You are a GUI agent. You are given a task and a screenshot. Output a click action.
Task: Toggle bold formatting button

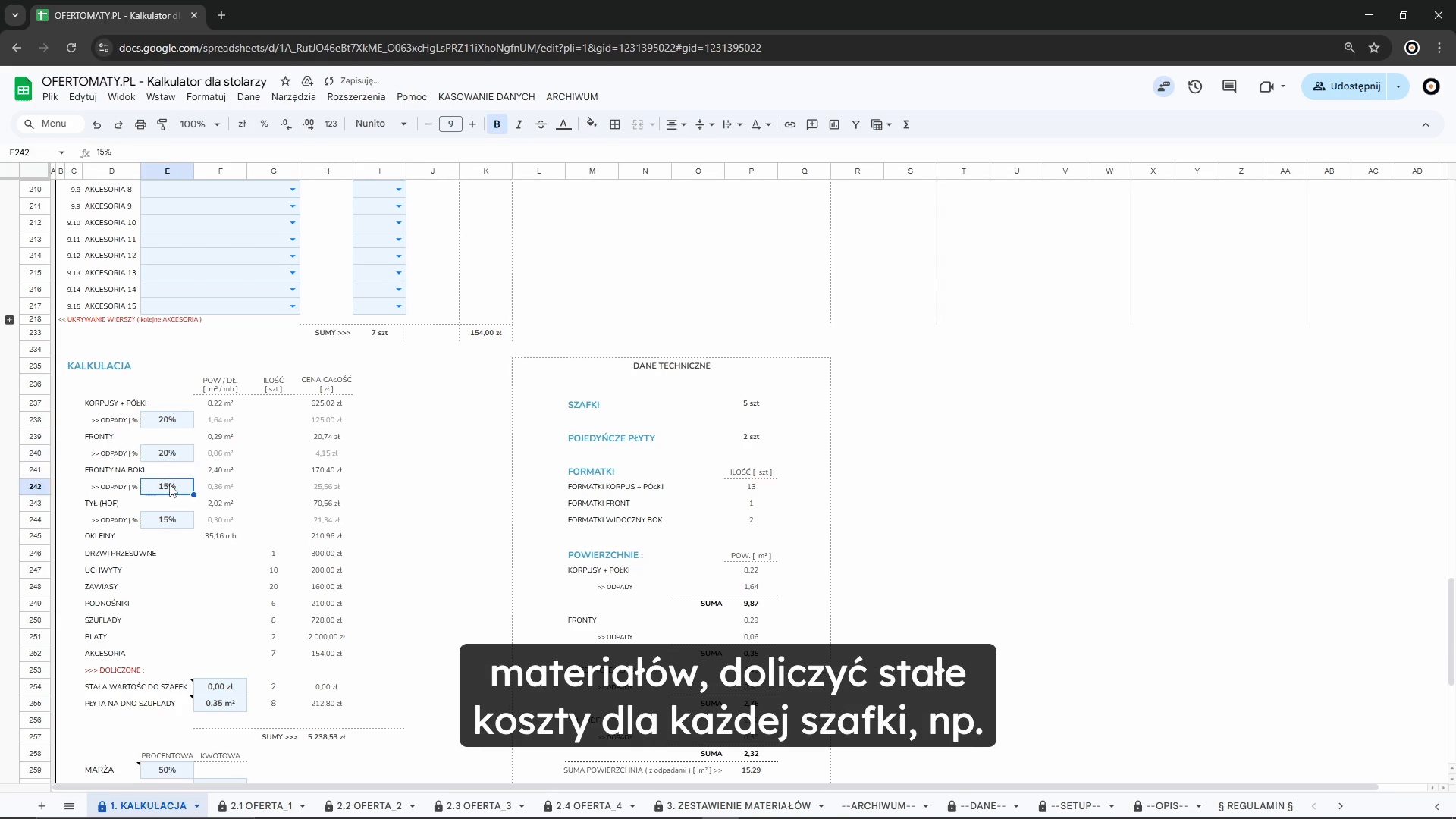(x=497, y=124)
